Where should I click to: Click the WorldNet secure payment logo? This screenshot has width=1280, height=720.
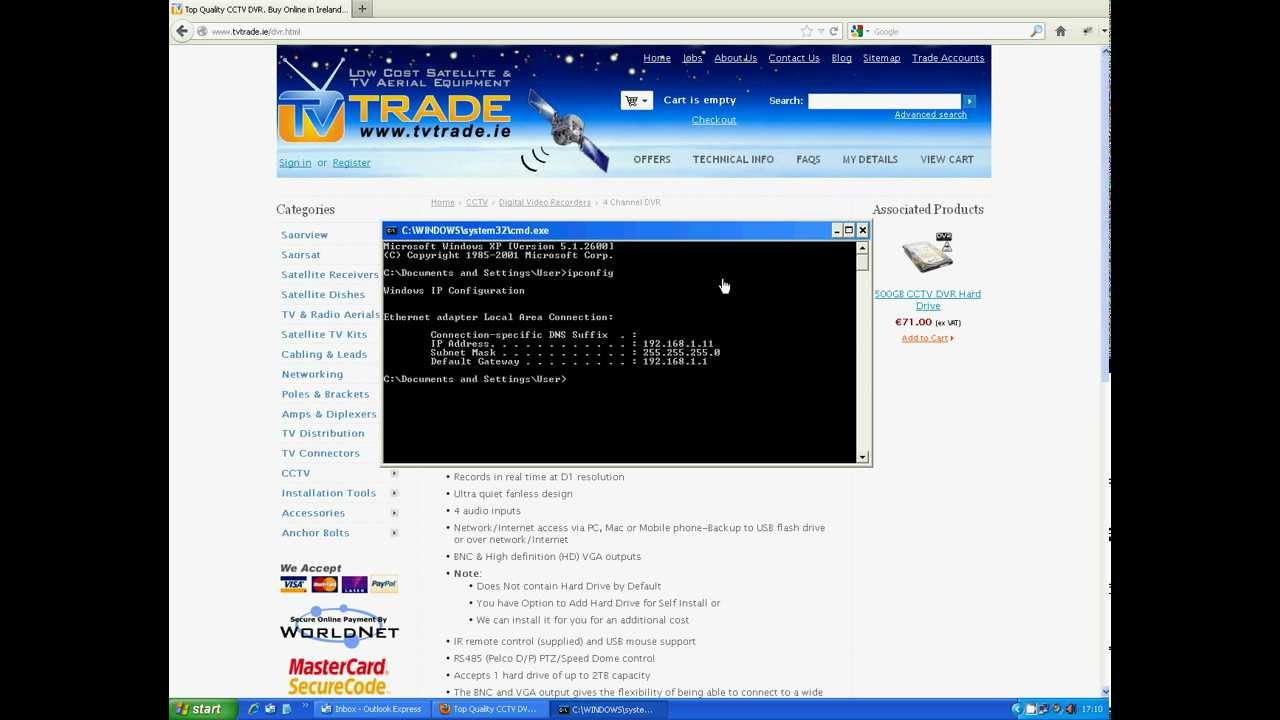[339, 626]
